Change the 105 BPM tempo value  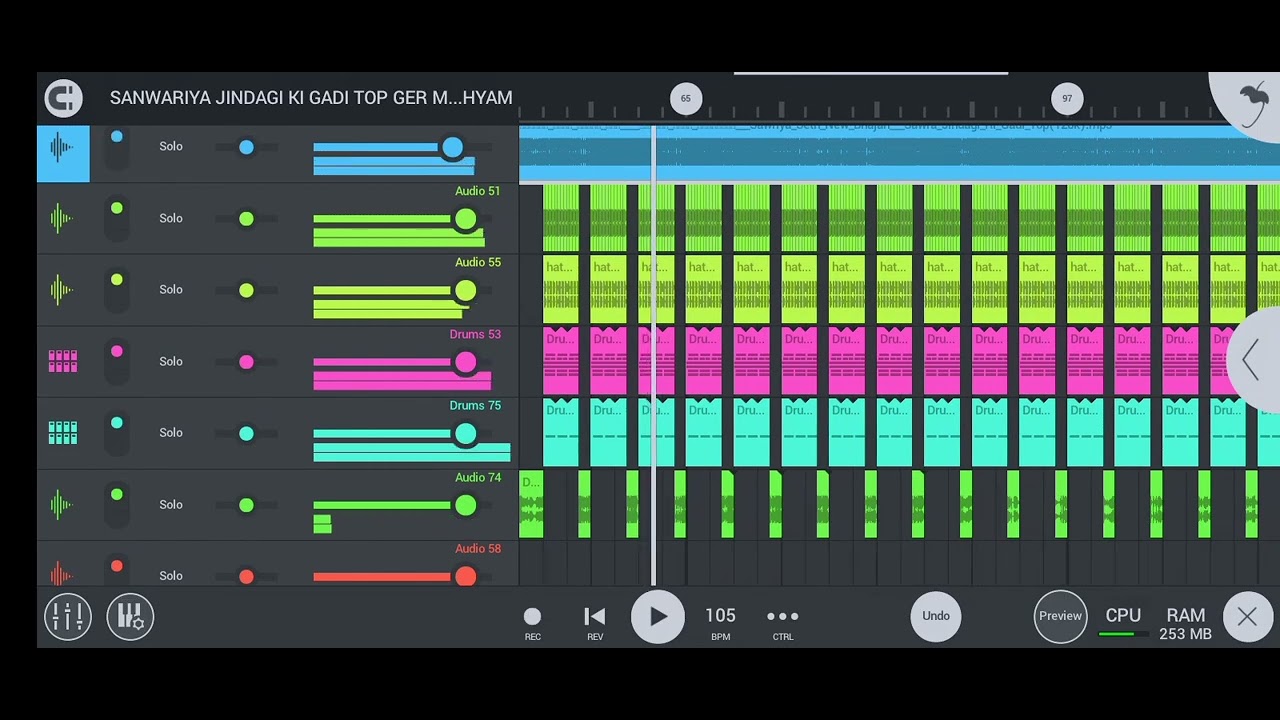click(720, 621)
